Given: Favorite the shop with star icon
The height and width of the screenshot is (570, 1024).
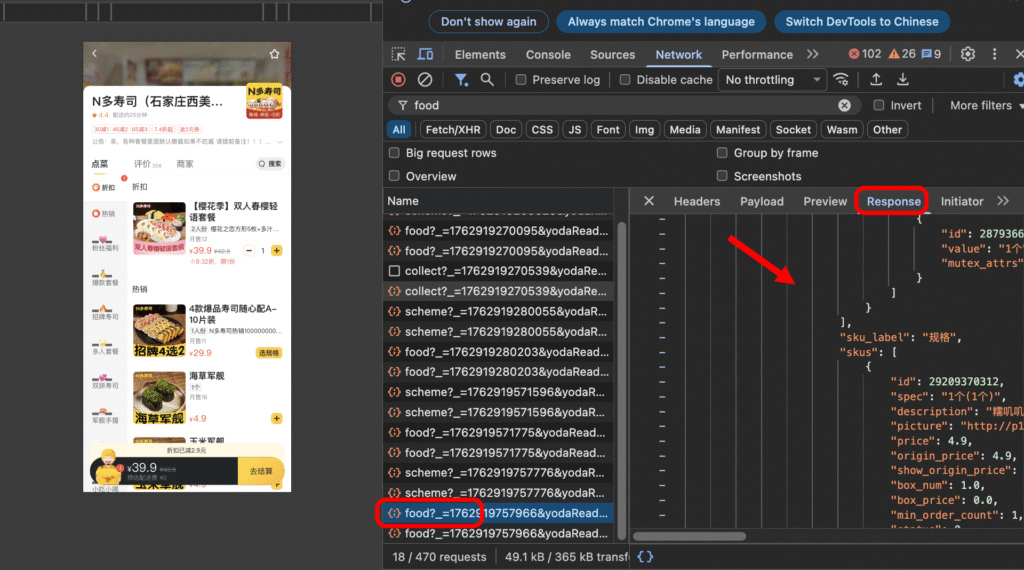Looking at the screenshot, I should pyautogui.click(x=274, y=53).
